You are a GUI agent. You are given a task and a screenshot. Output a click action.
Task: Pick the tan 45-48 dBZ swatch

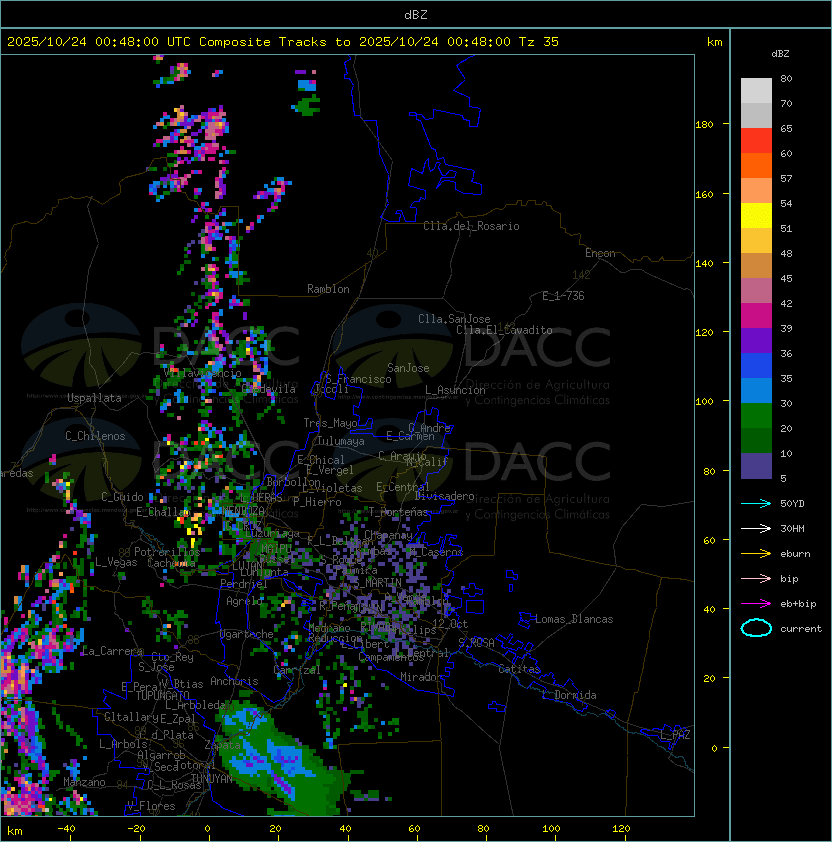[x=756, y=266]
